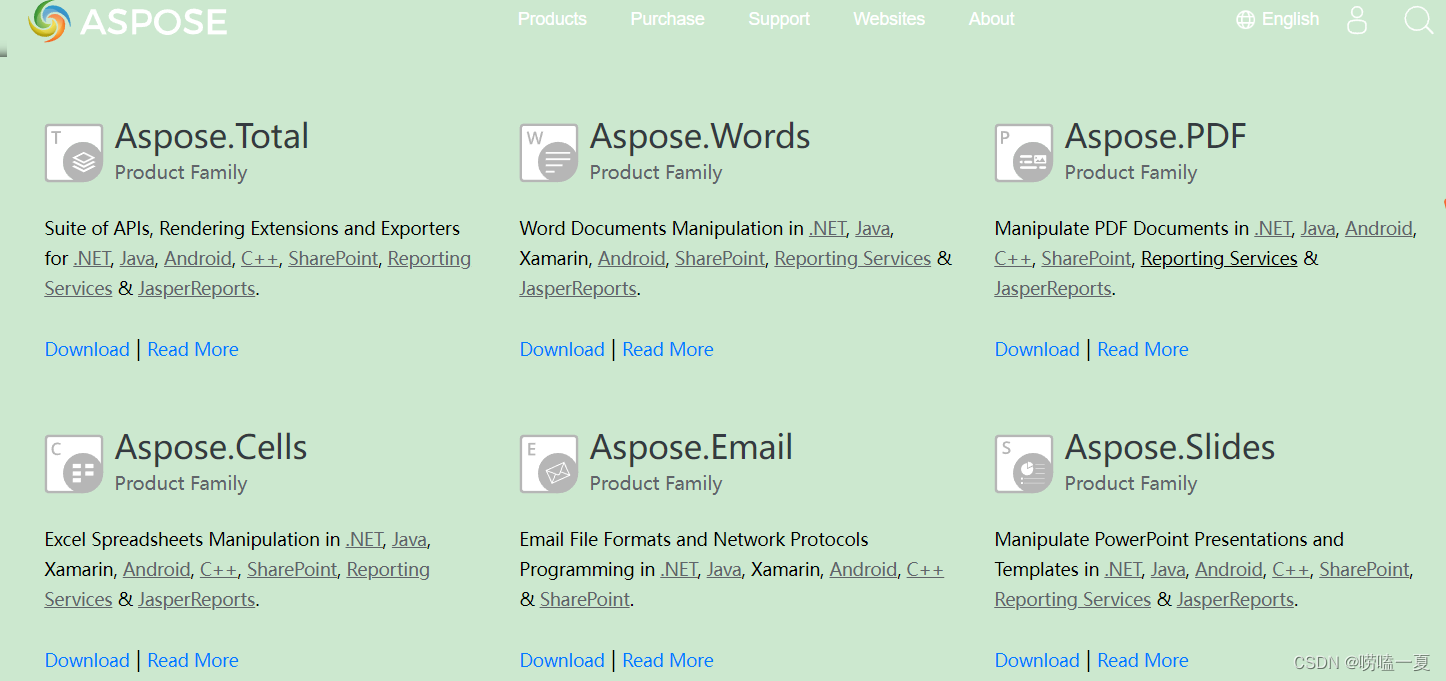Follow the SharePoint link under Aspose.Email
The width and height of the screenshot is (1446, 681).
585,599
